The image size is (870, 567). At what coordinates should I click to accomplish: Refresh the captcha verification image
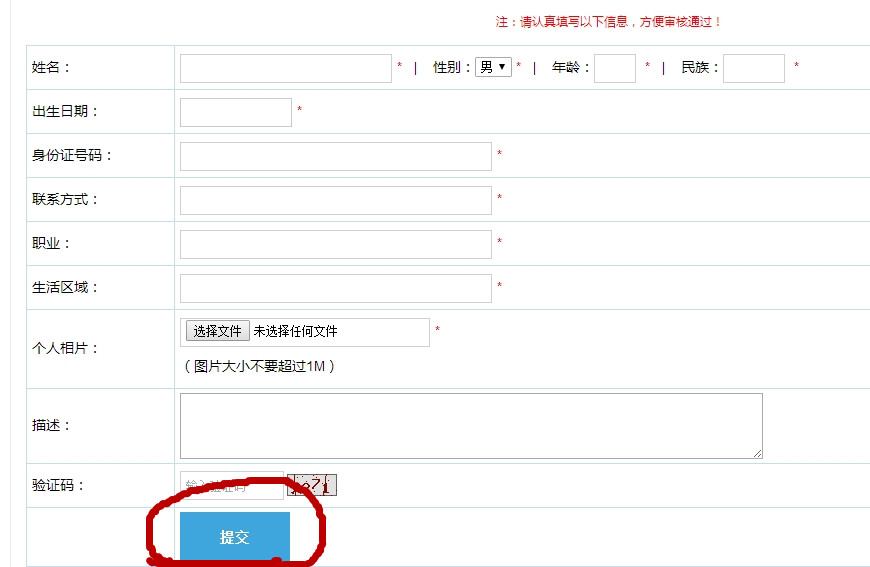pos(312,485)
